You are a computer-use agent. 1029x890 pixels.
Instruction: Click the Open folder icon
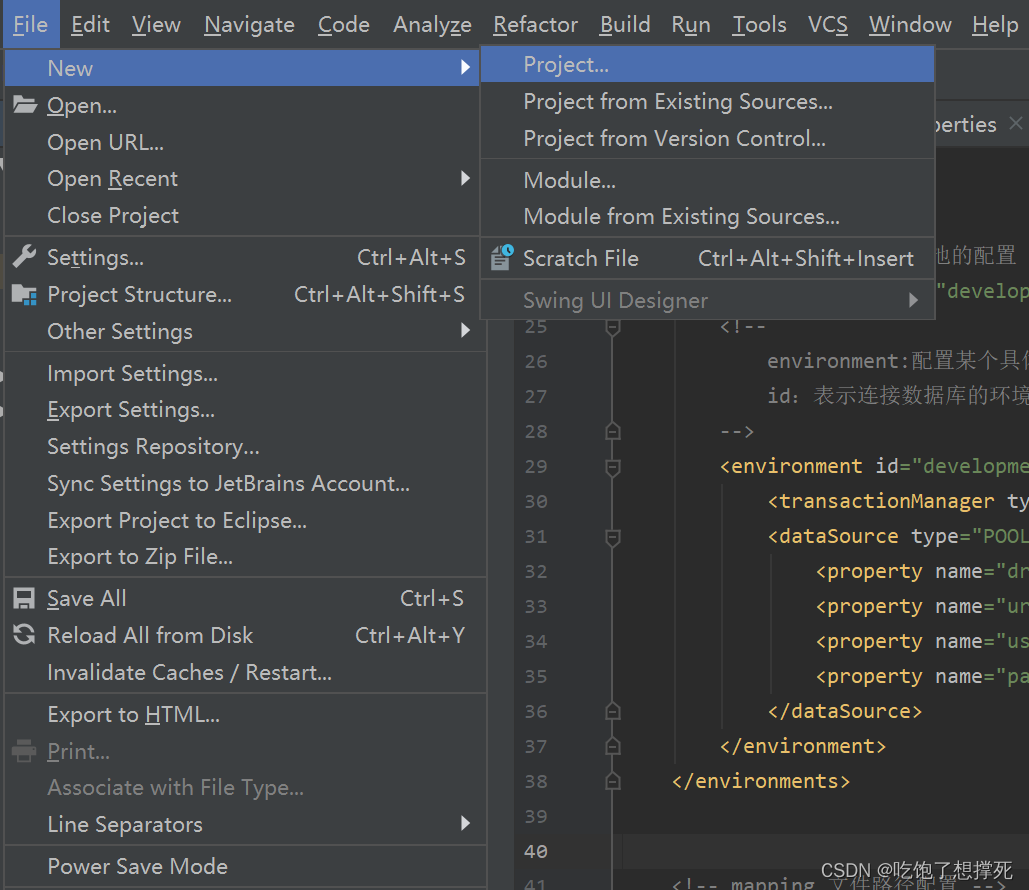pyautogui.click(x=24, y=105)
